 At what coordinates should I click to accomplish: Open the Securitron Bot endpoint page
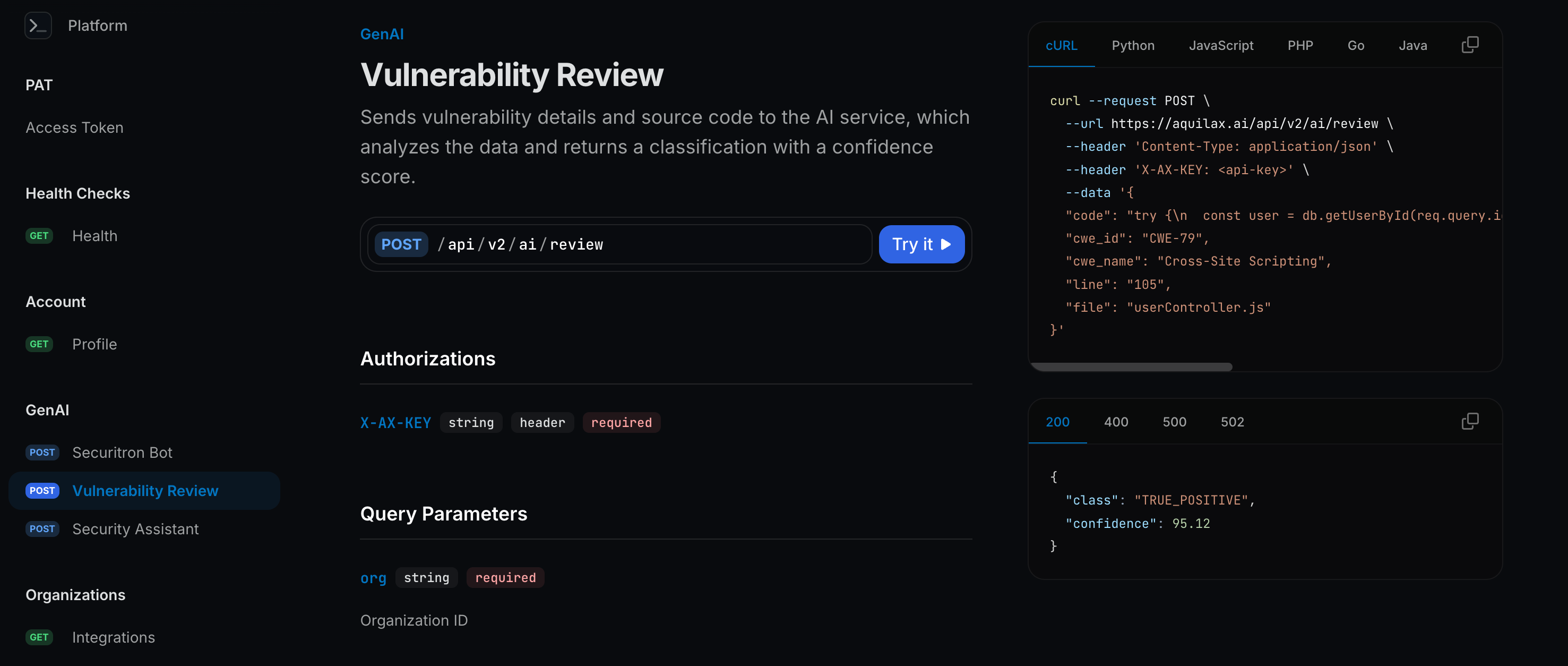122,452
